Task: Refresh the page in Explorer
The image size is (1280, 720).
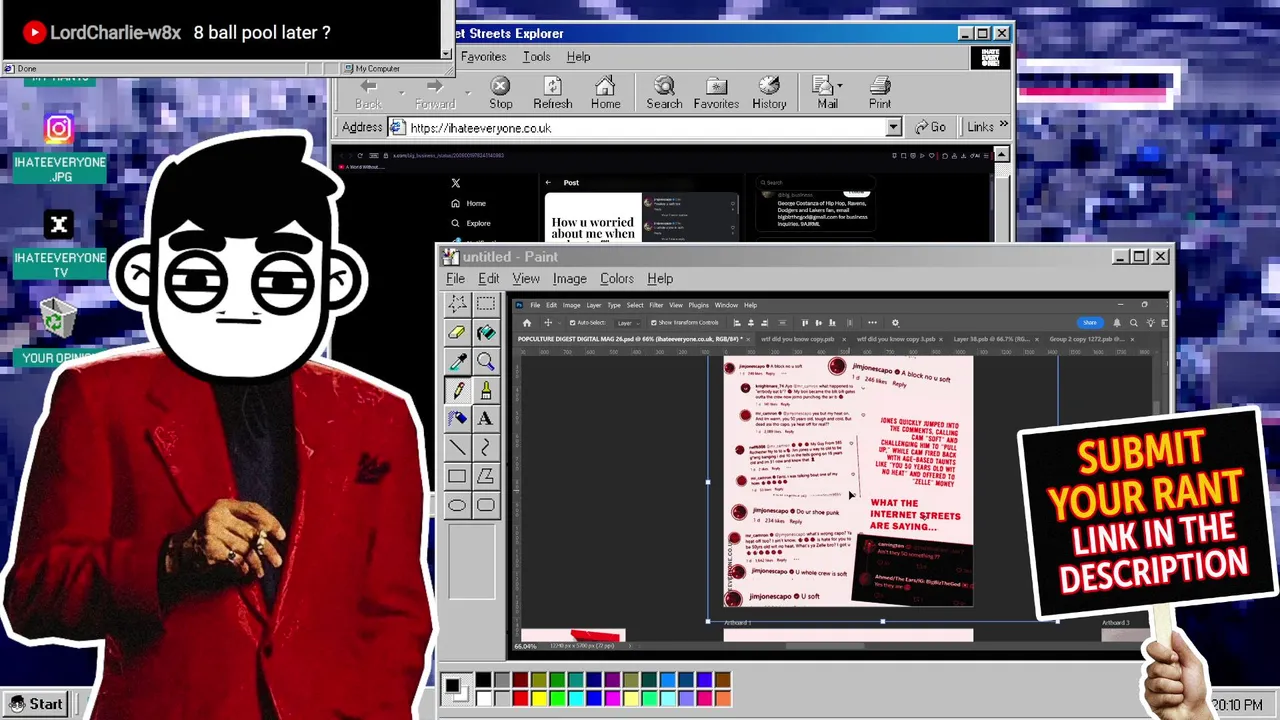Action: (552, 94)
